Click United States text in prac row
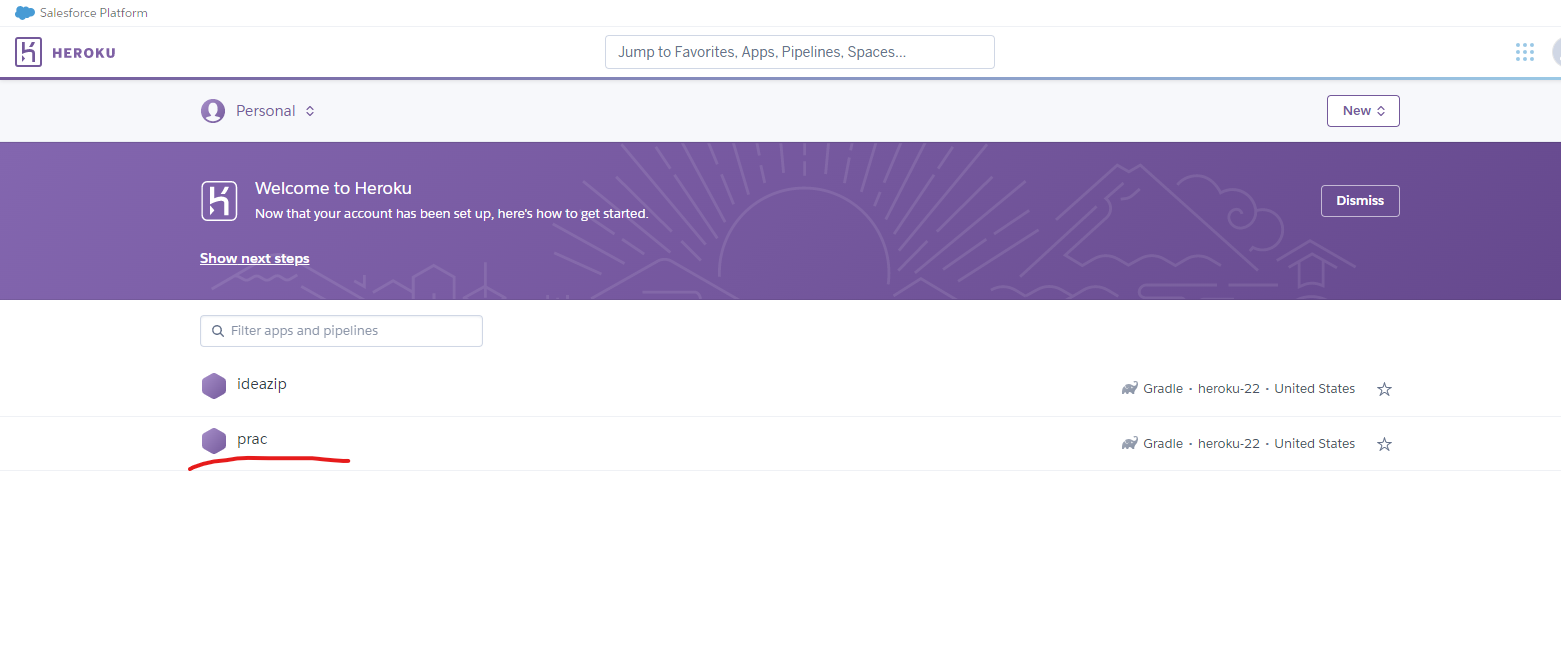This screenshot has width=1561, height=660. click(x=1315, y=443)
